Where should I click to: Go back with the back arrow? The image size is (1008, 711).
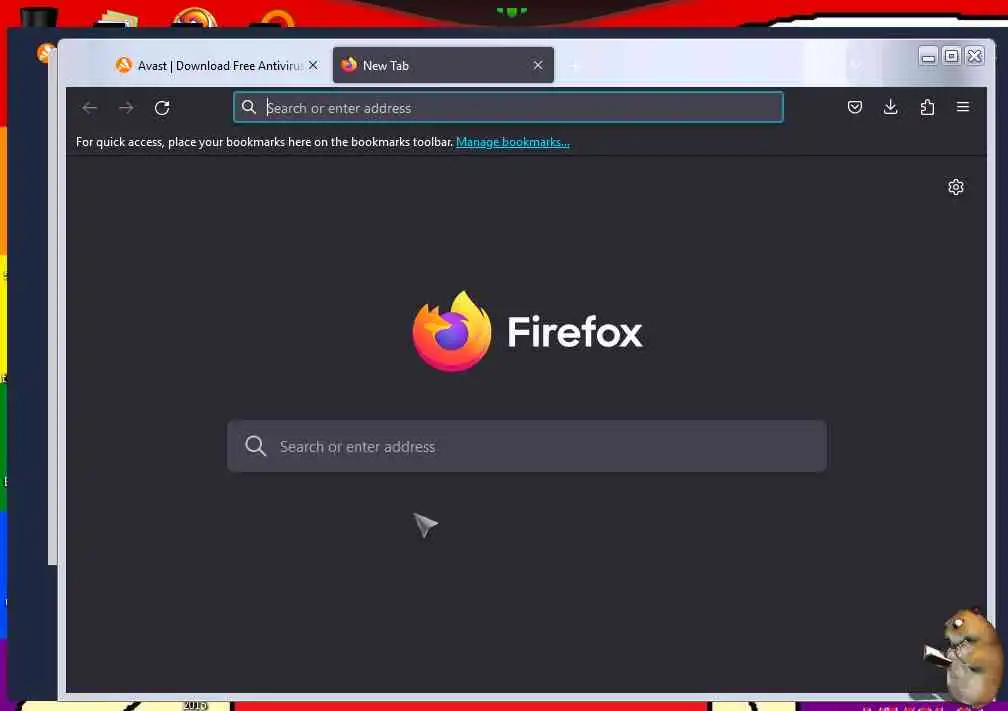(x=89, y=108)
